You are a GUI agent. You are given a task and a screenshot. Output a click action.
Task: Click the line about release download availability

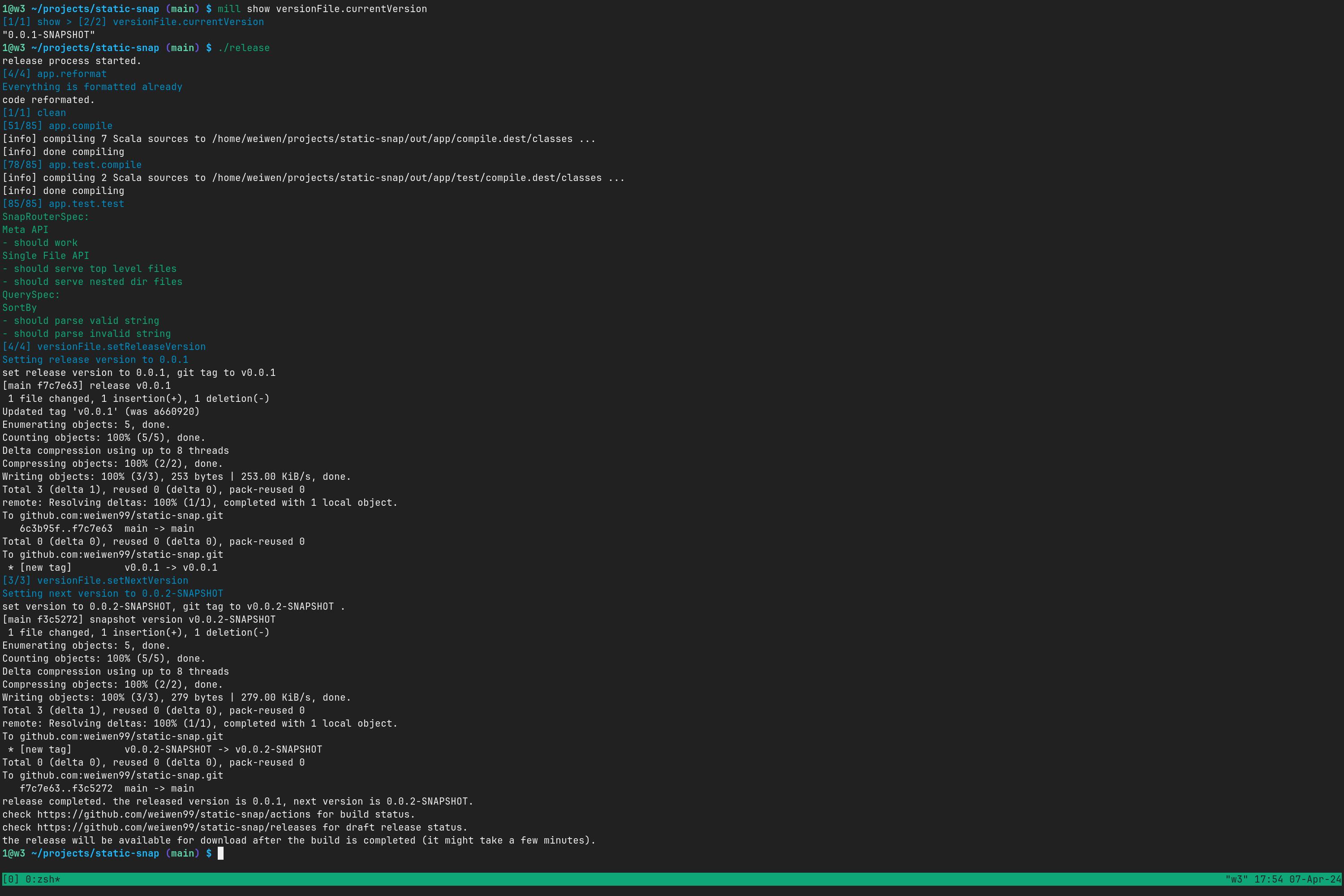[x=299, y=840]
